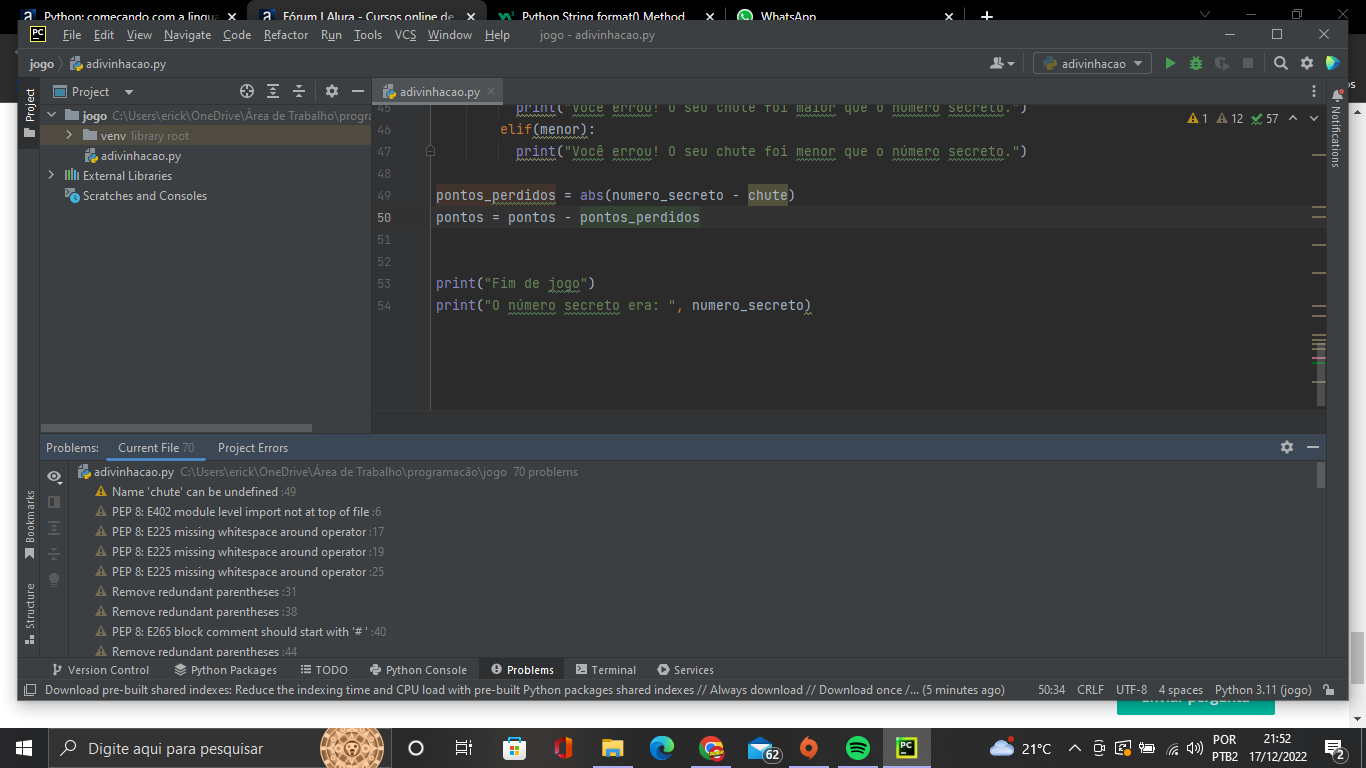Image resolution: width=1366 pixels, height=768 pixels.
Task: Open the Python Packages tool window
Action: point(226,670)
